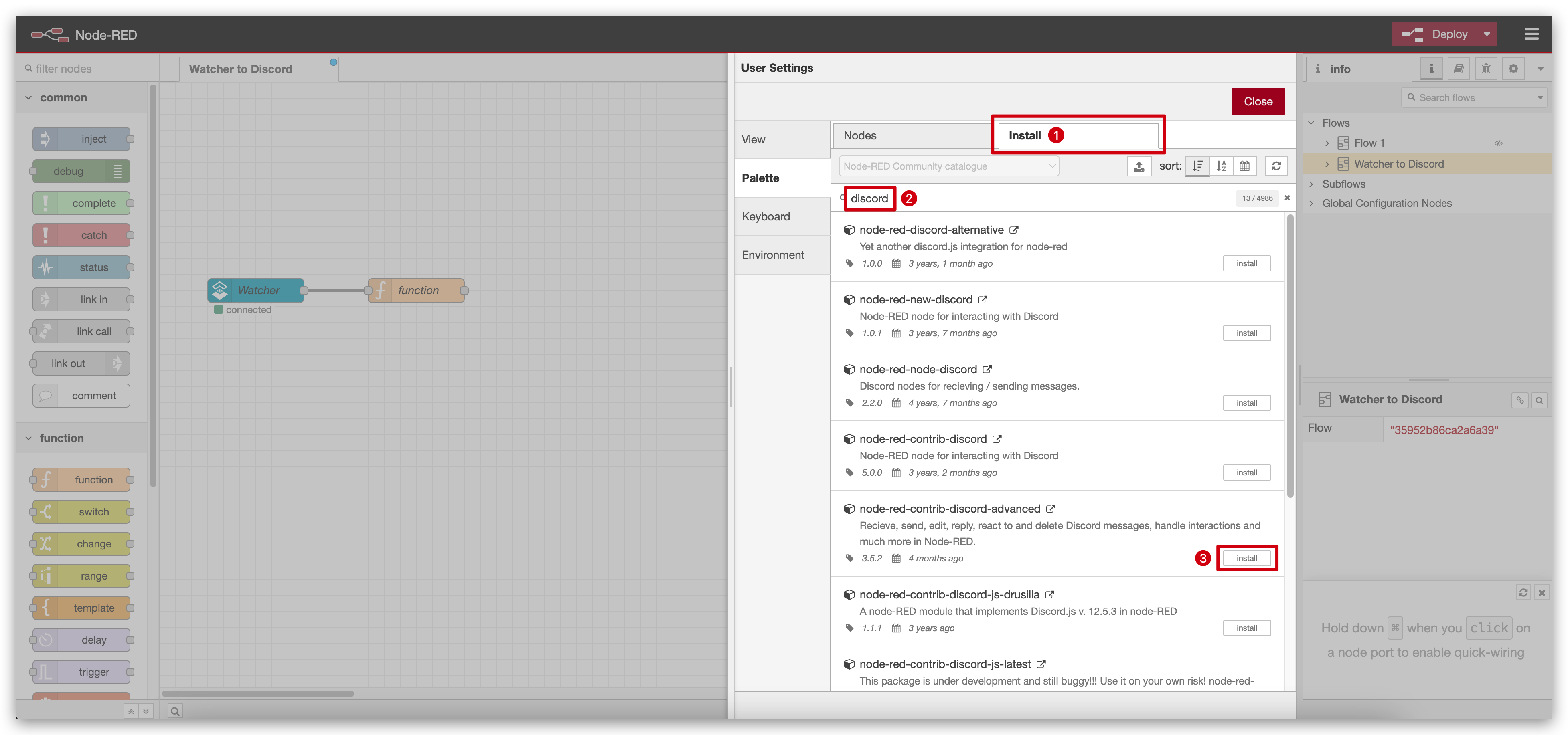Viewport: 1568px width, 735px height.
Task: Select the range node in palette
Action: [81, 575]
